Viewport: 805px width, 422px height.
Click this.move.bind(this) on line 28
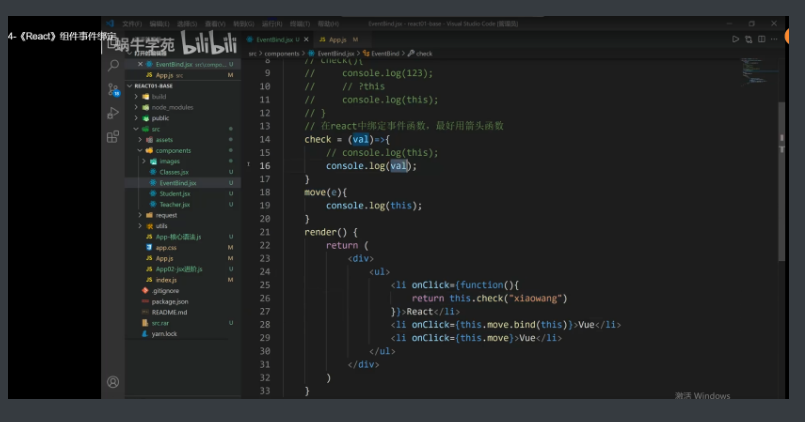513,325
